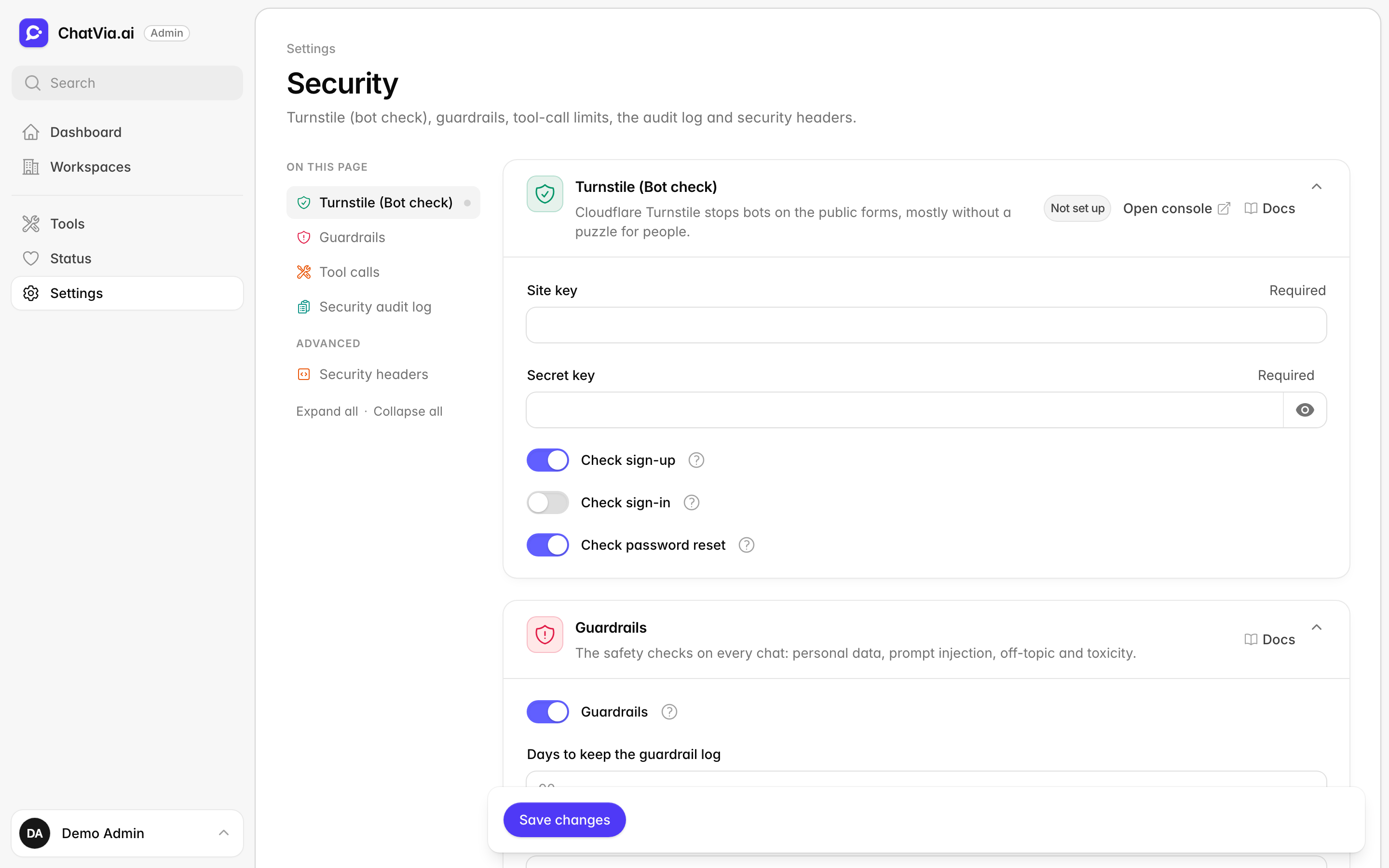Image resolution: width=1389 pixels, height=868 pixels.
Task: Focus the Secret key input field
Action: [905, 410]
